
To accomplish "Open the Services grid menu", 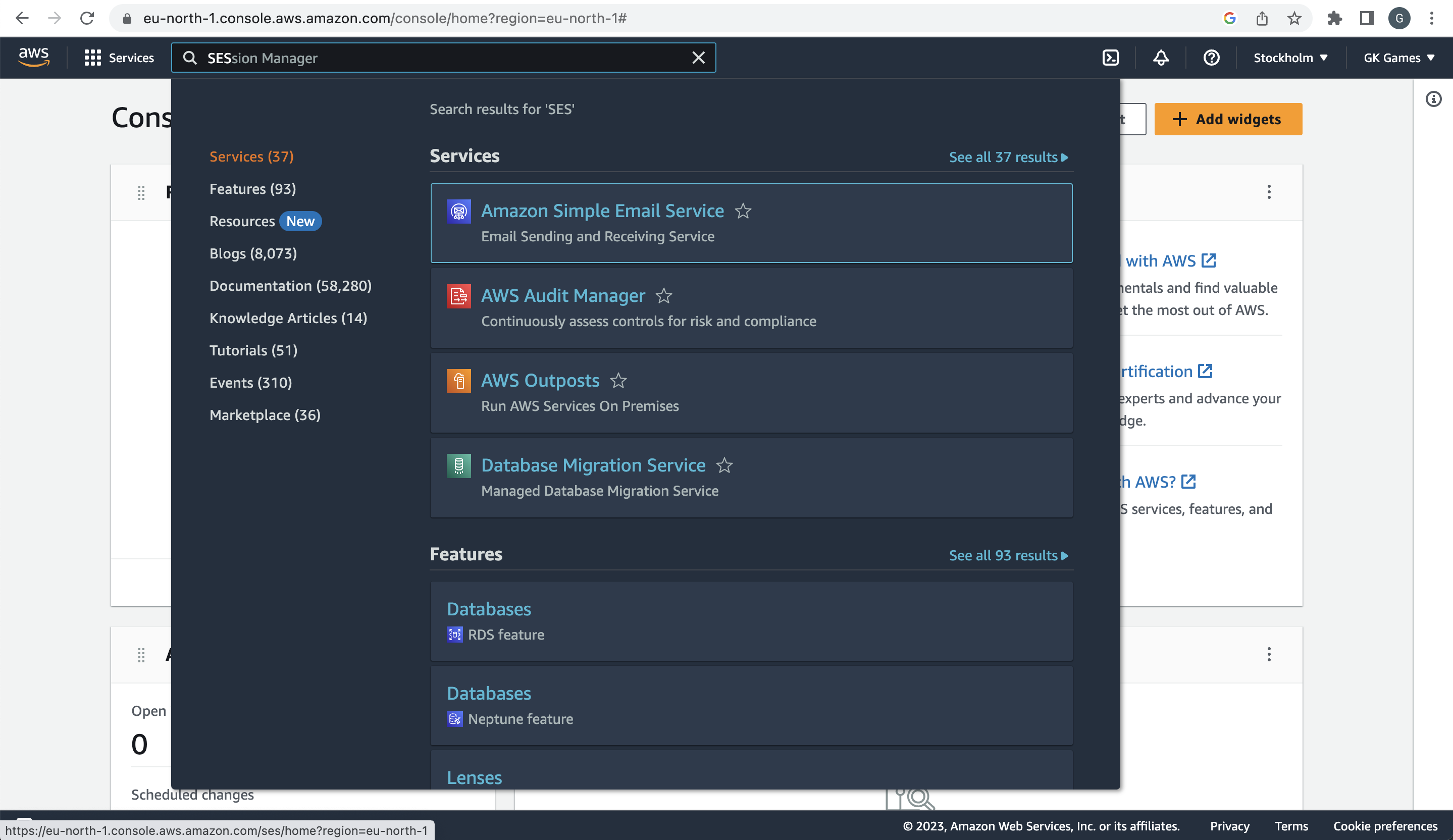I will pos(119,58).
